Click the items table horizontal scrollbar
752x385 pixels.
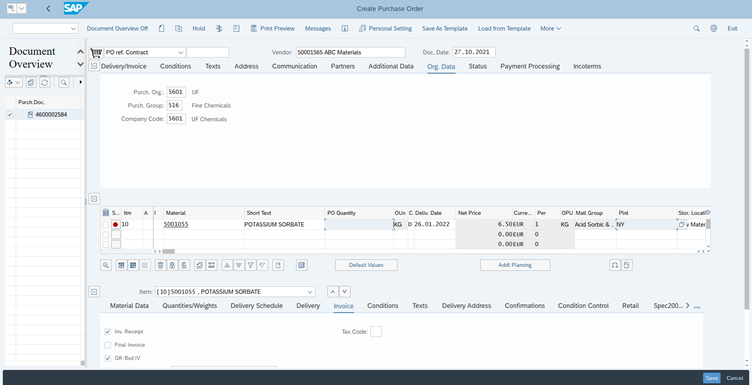(x=168, y=251)
